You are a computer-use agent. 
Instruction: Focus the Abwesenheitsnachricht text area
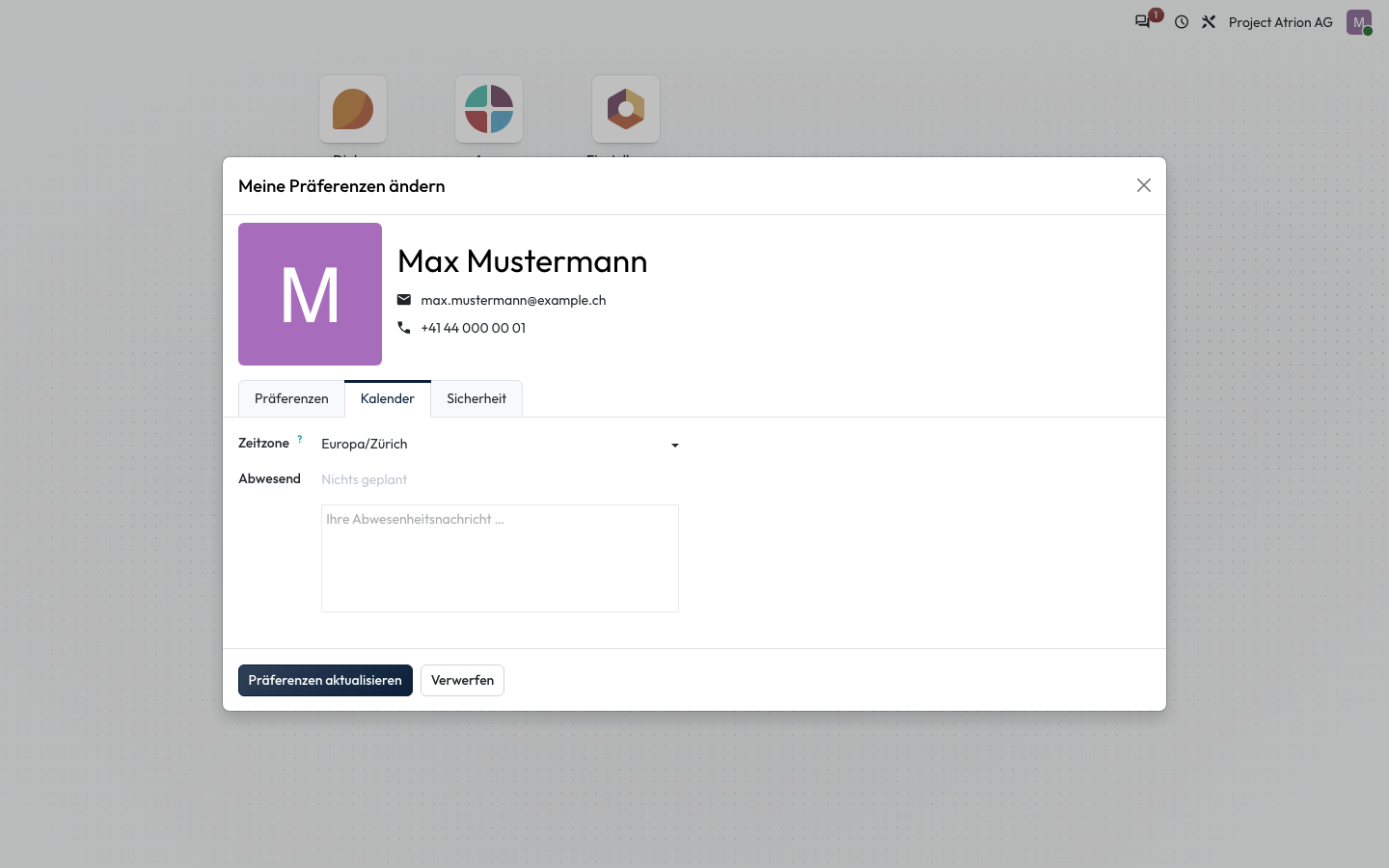tap(500, 558)
